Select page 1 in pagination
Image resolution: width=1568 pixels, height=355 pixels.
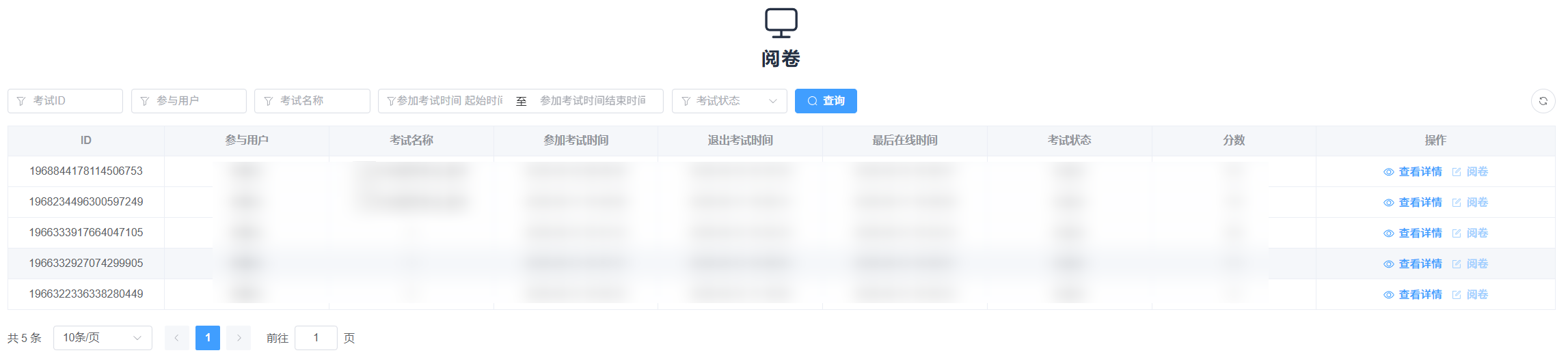coord(208,338)
